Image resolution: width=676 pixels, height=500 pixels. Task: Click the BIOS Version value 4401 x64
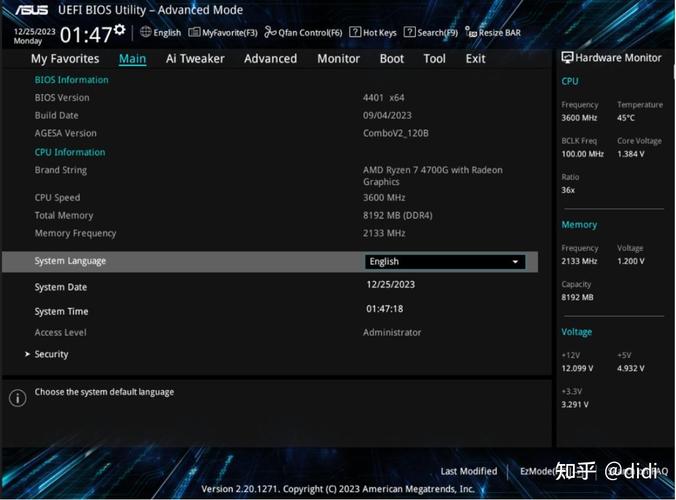384,98
